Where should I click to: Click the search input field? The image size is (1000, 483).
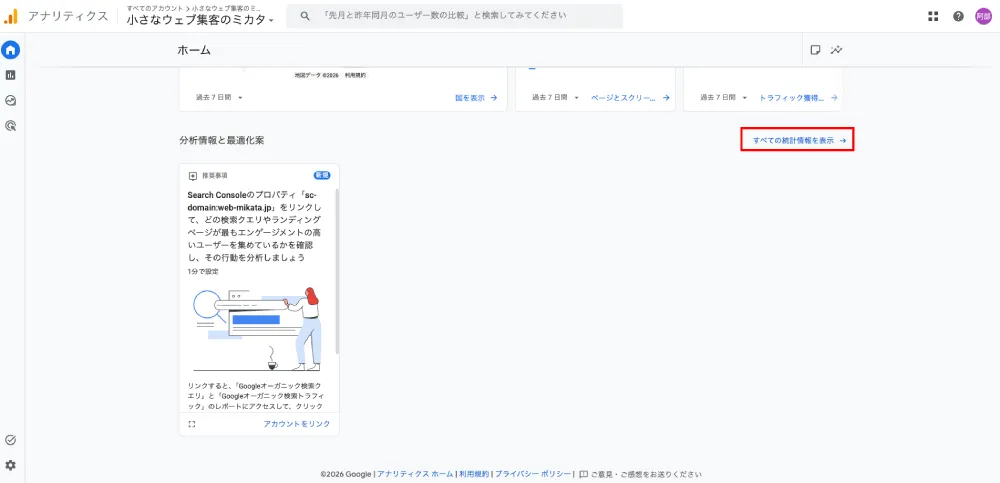click(454, 15)
